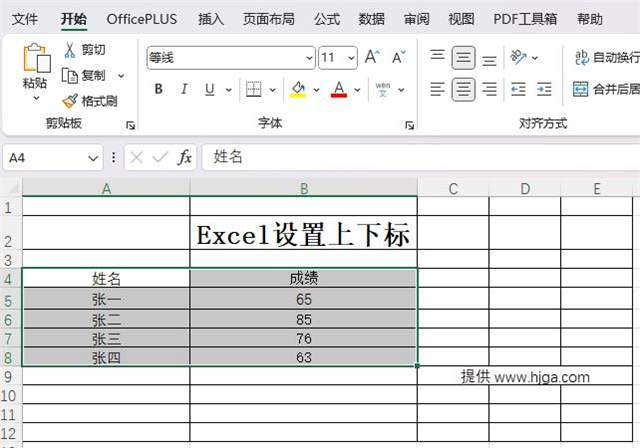The image size is (640, 448).
Task: Open the font name 等线 dropdown
Action: [309, 58]
